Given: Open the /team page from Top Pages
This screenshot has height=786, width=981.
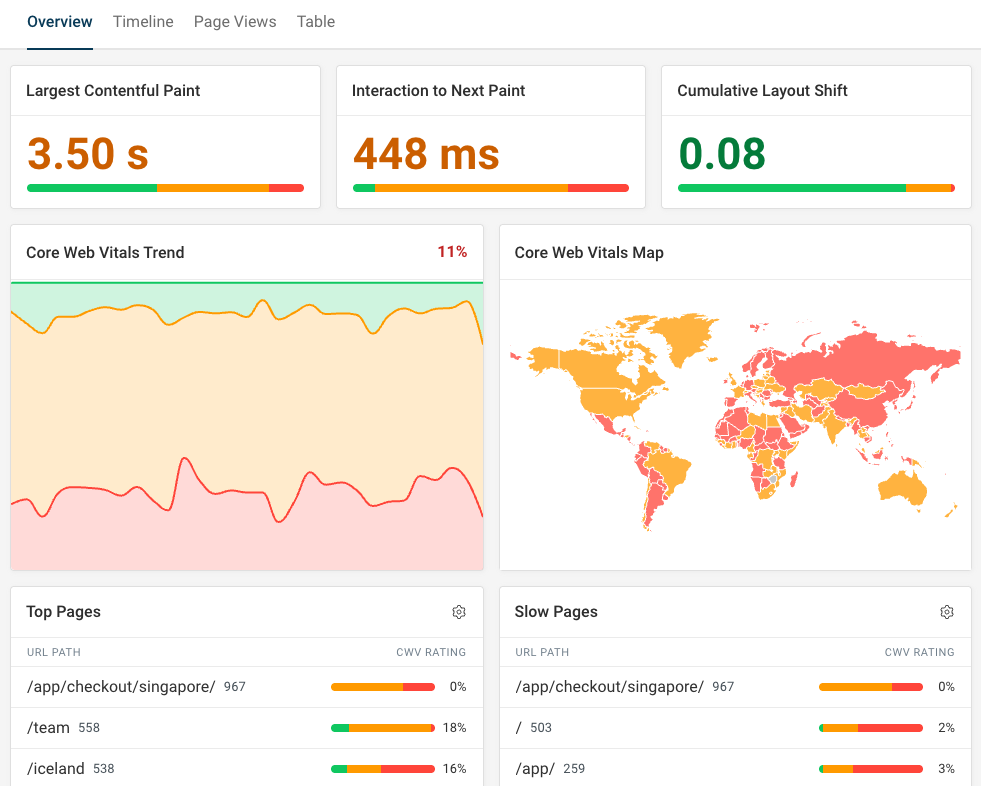Looking at the screenshot, I should pyautogui.click(x=48, y=727).
